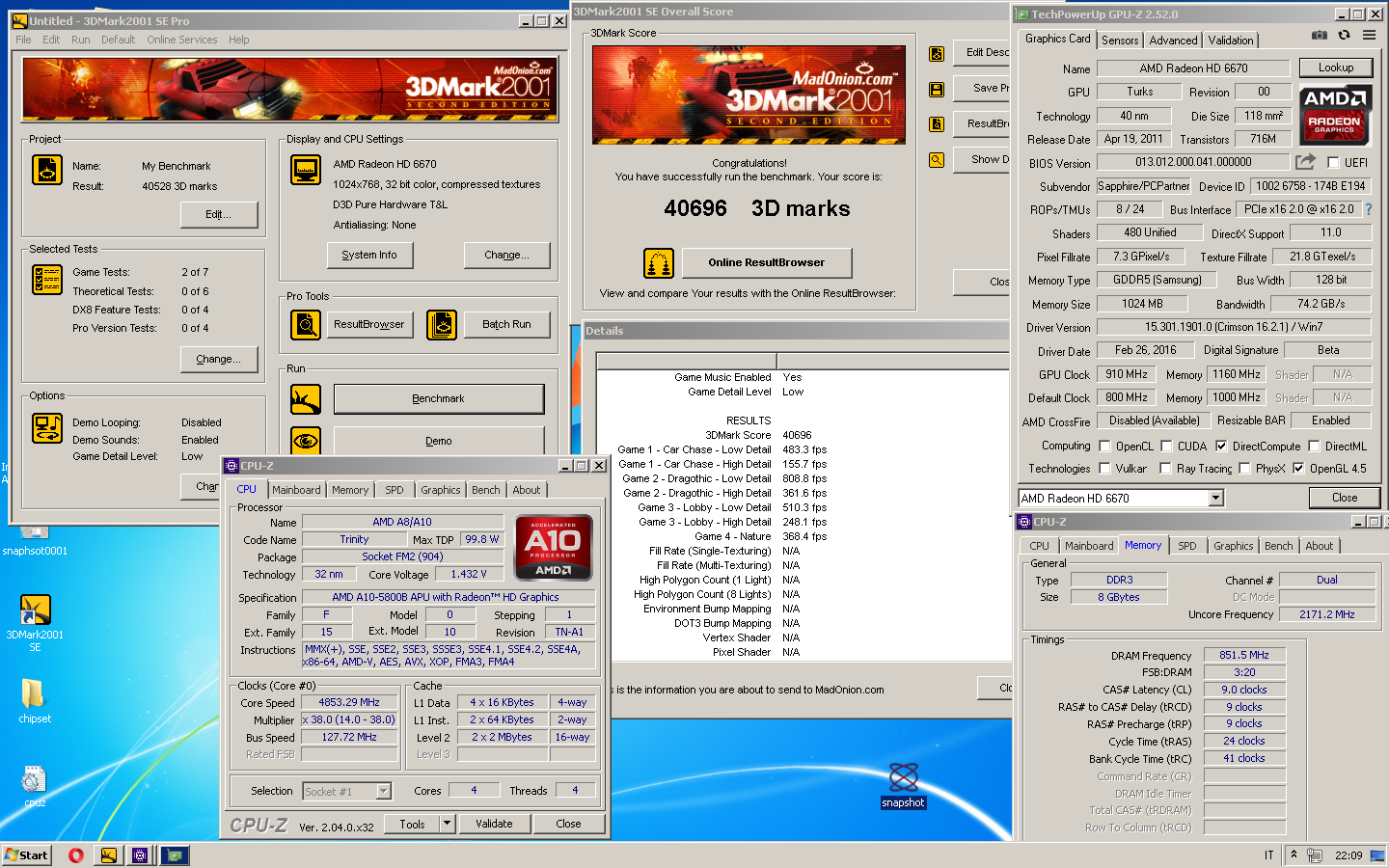This screenshot has width=1389, height=868.
Task: Click the snapshot desktop icon
Action: pos(904,785)
